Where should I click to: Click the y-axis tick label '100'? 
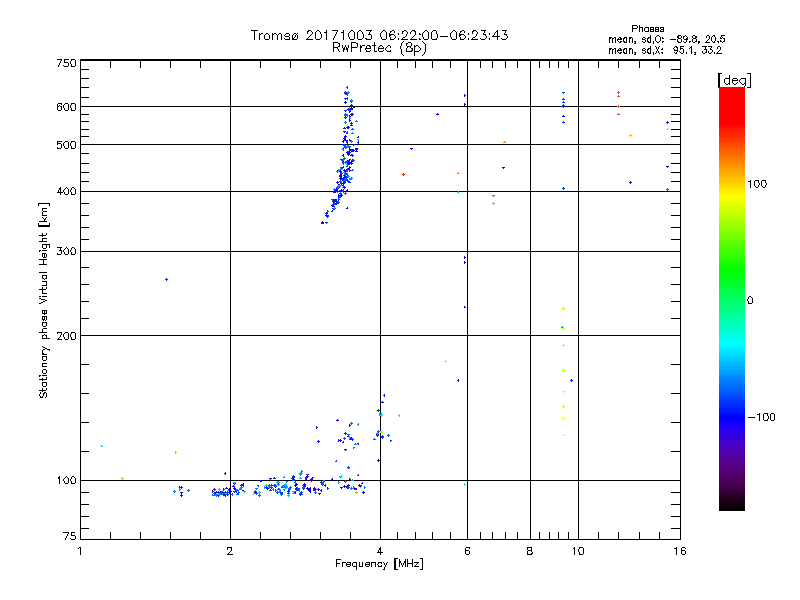point(66,480)
